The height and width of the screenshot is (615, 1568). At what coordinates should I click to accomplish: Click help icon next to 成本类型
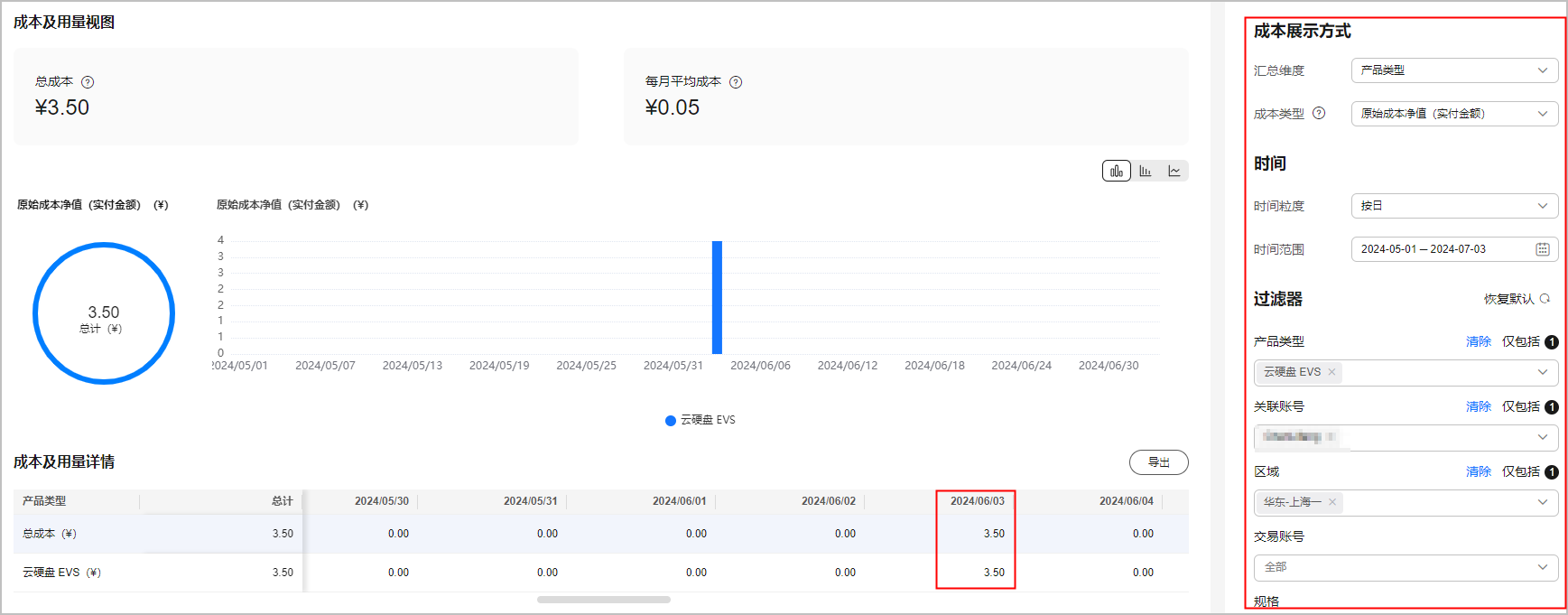(x=1319, y=114)
